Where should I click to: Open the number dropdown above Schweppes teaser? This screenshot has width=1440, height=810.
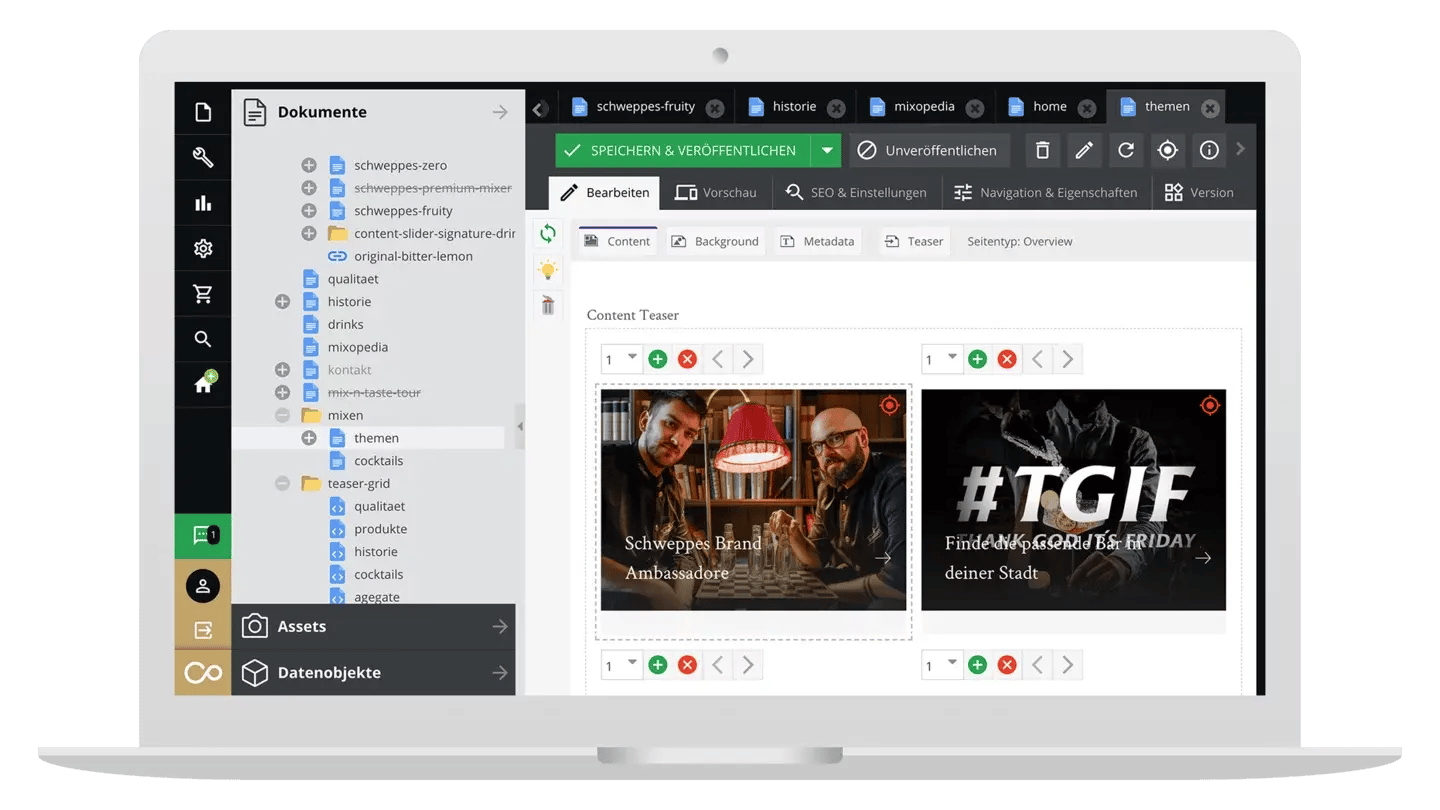(x=621, y=359)
